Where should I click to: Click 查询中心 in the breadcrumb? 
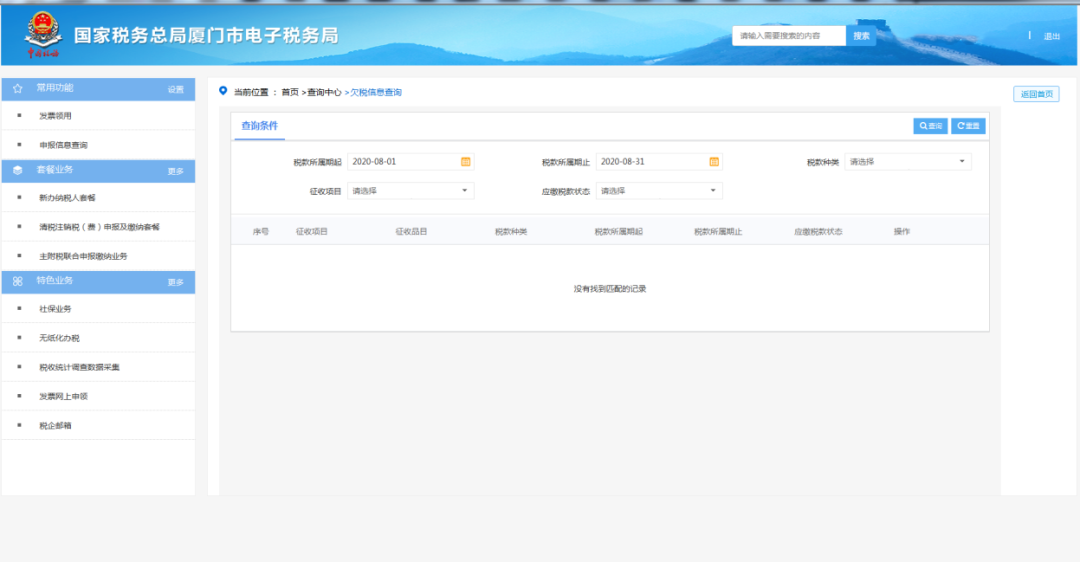(x=324, y=92)
